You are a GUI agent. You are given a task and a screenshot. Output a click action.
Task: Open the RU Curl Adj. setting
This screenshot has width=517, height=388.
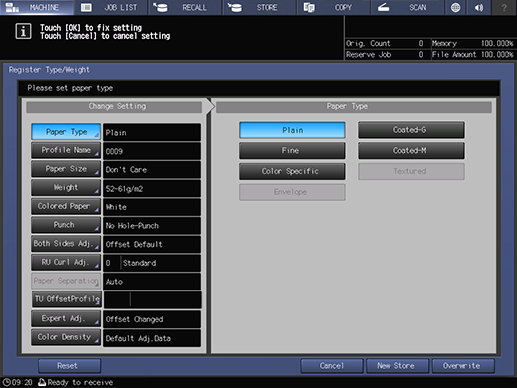[x=66, y=262]
